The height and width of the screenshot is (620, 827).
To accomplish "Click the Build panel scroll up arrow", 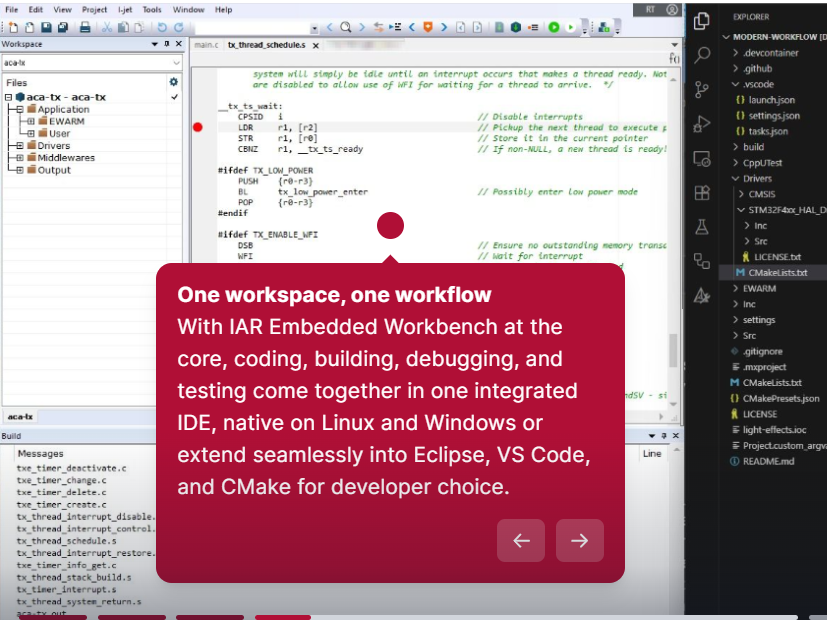I will (677, 450).
